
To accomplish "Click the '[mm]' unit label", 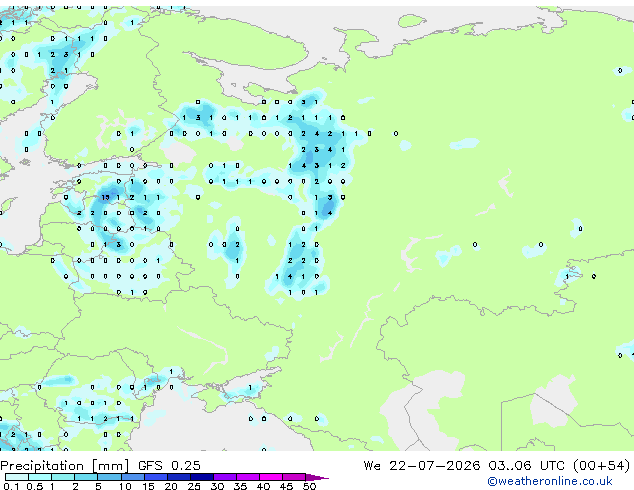I will click(x=111, y=466).
